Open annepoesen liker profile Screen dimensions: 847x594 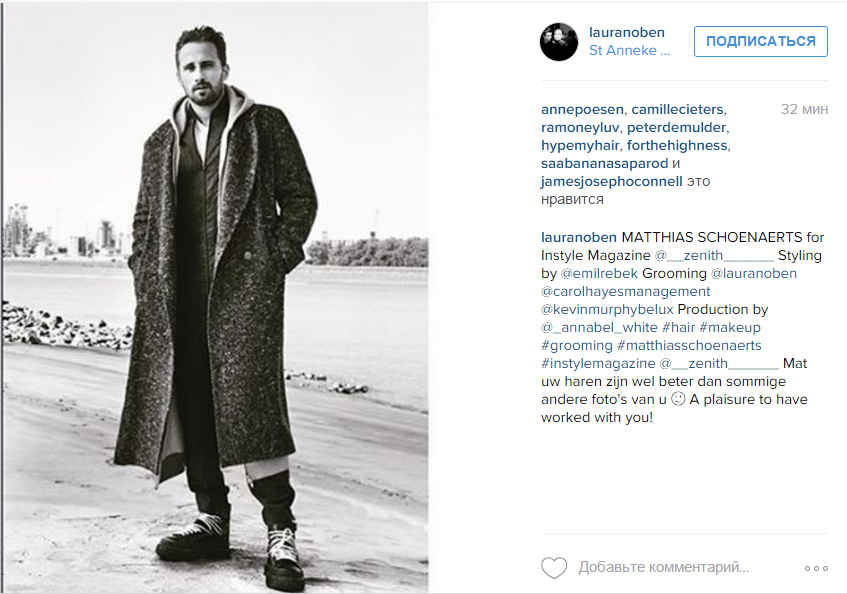(x=582, y=110)
